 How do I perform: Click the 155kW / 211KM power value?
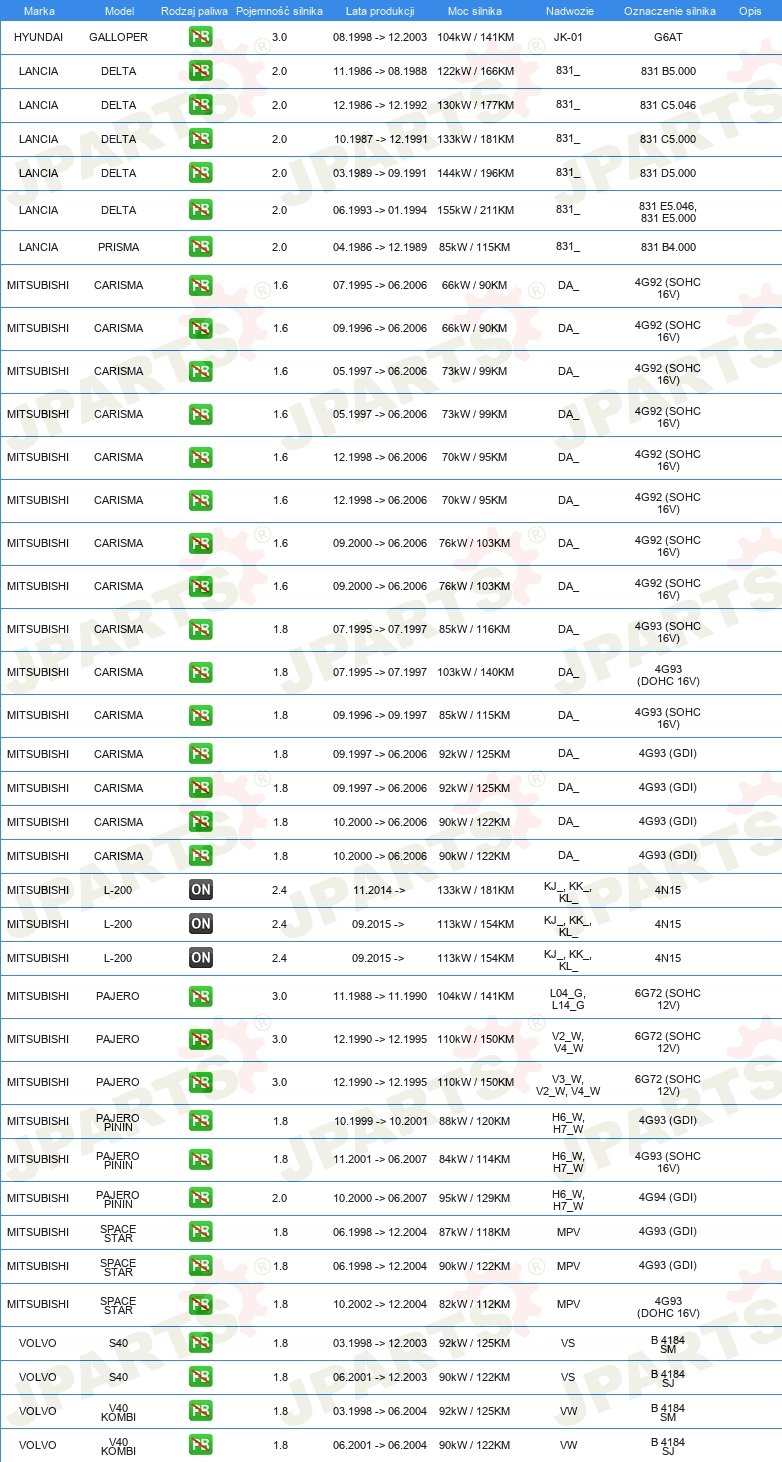click(476, 210)
